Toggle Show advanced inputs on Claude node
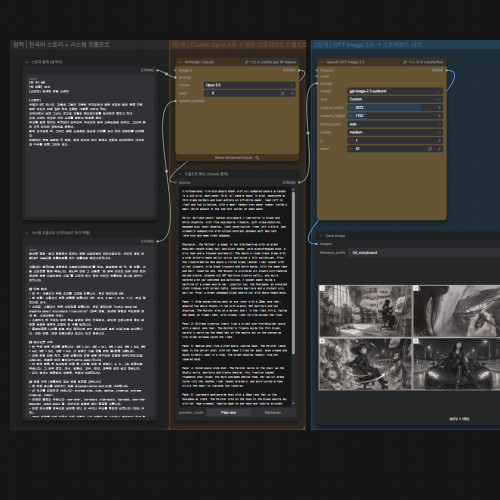Image resolution: width=500 pixels, height=500 pixels. pyautogui.click(x=237, y=158)
